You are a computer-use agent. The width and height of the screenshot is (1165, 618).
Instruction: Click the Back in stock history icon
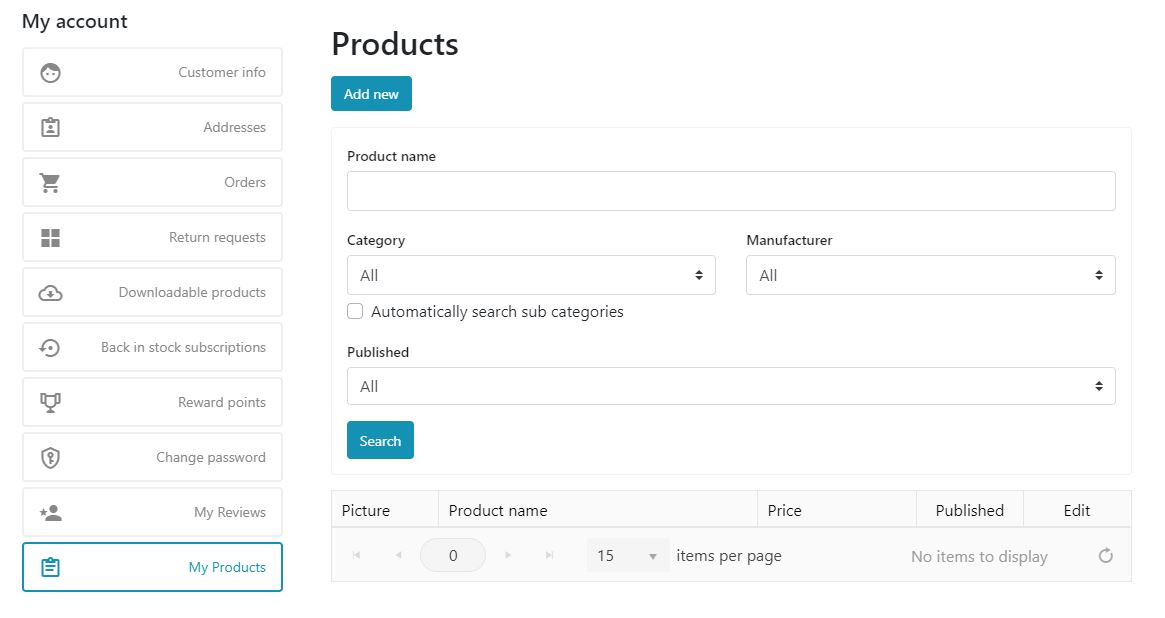point(50,348)
